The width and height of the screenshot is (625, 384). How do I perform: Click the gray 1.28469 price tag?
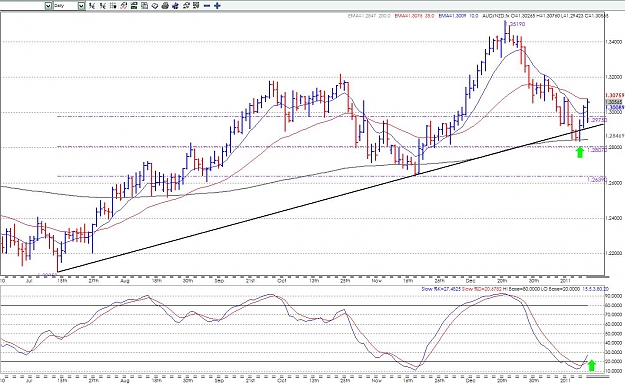[614, 136]
